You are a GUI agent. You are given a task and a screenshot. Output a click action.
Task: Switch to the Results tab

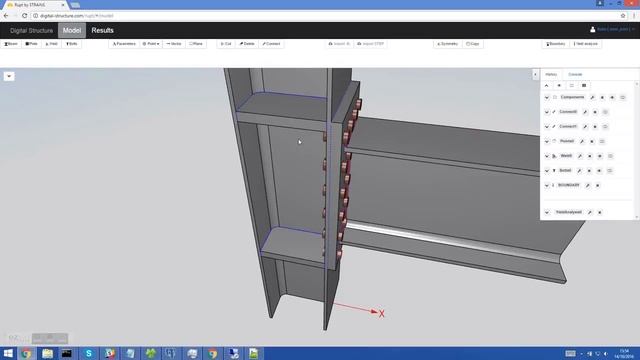102,30
